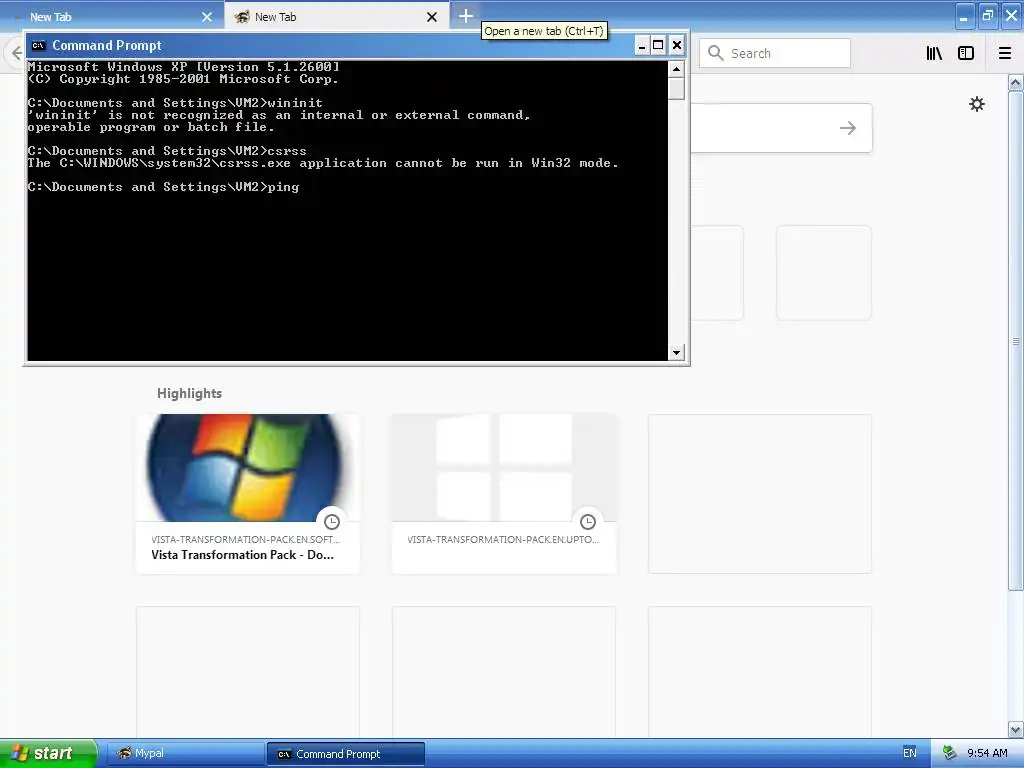Open the hamburger application menu

tap(1005, 54)
